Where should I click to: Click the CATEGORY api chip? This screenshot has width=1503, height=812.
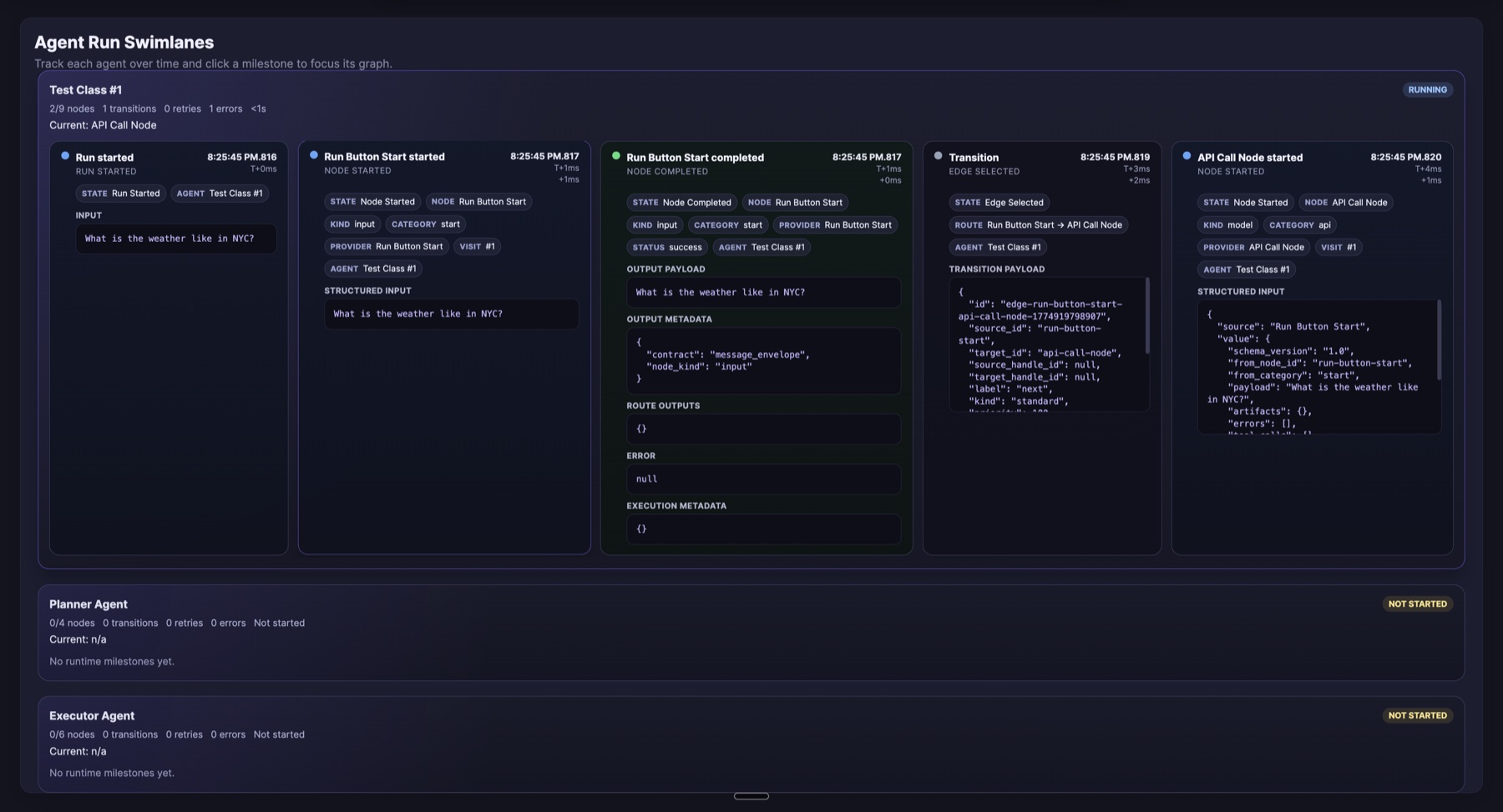click(x=1300, y=224)
